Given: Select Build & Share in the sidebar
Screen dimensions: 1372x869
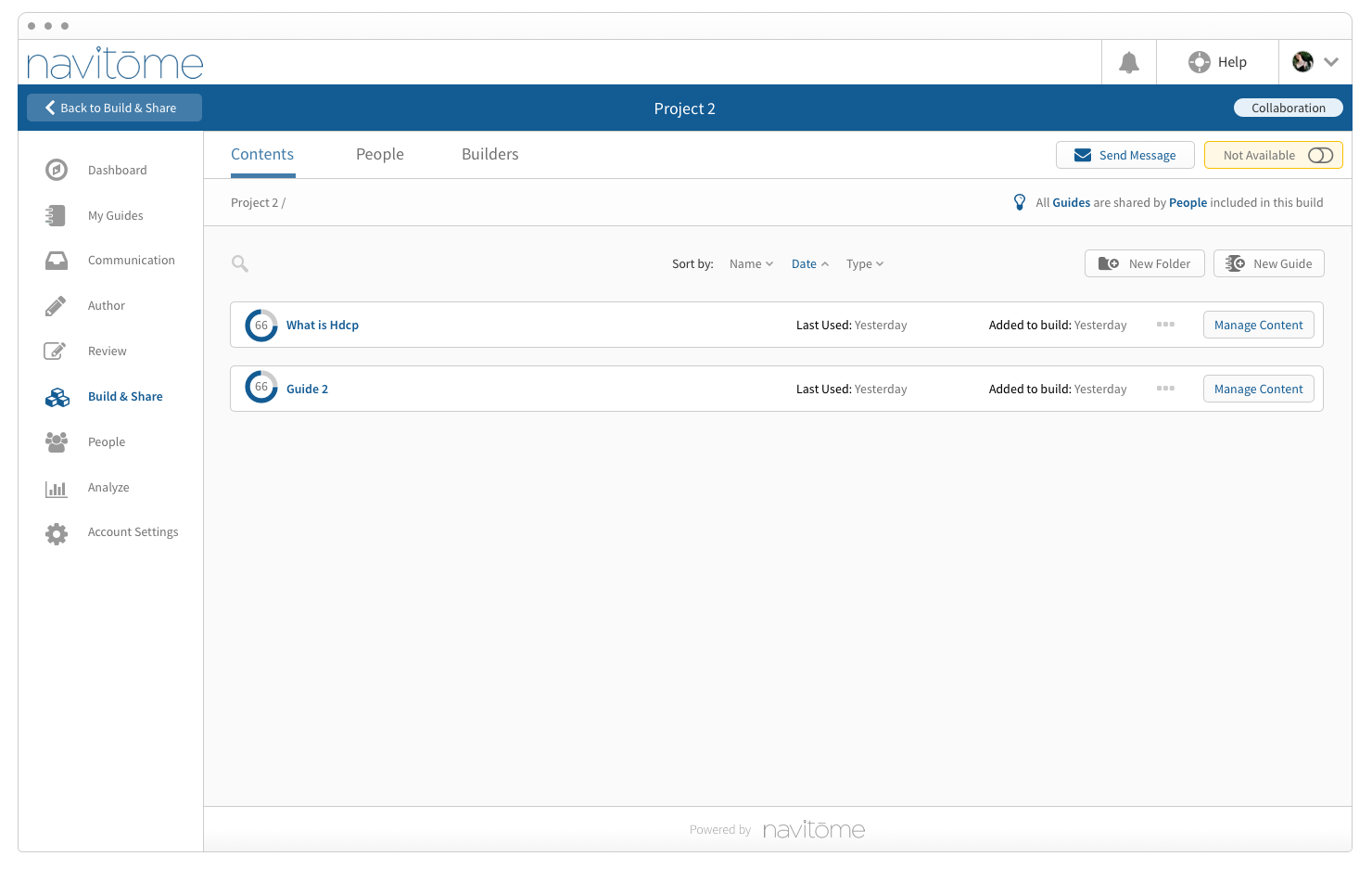Looking at the screenshot, I should [125, 396].
